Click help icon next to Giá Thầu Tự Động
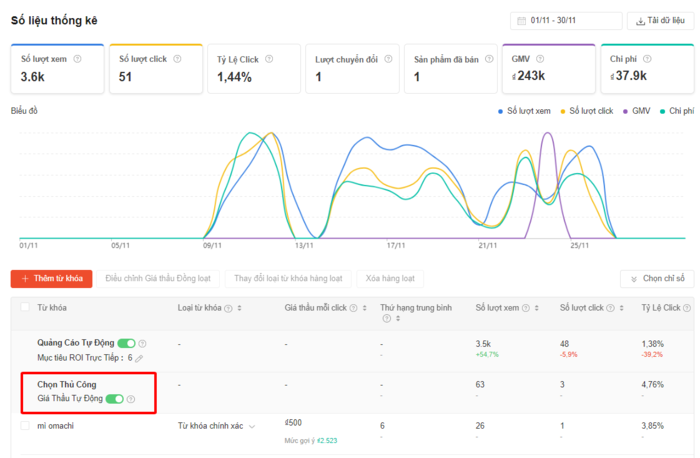 click(131, 400)
